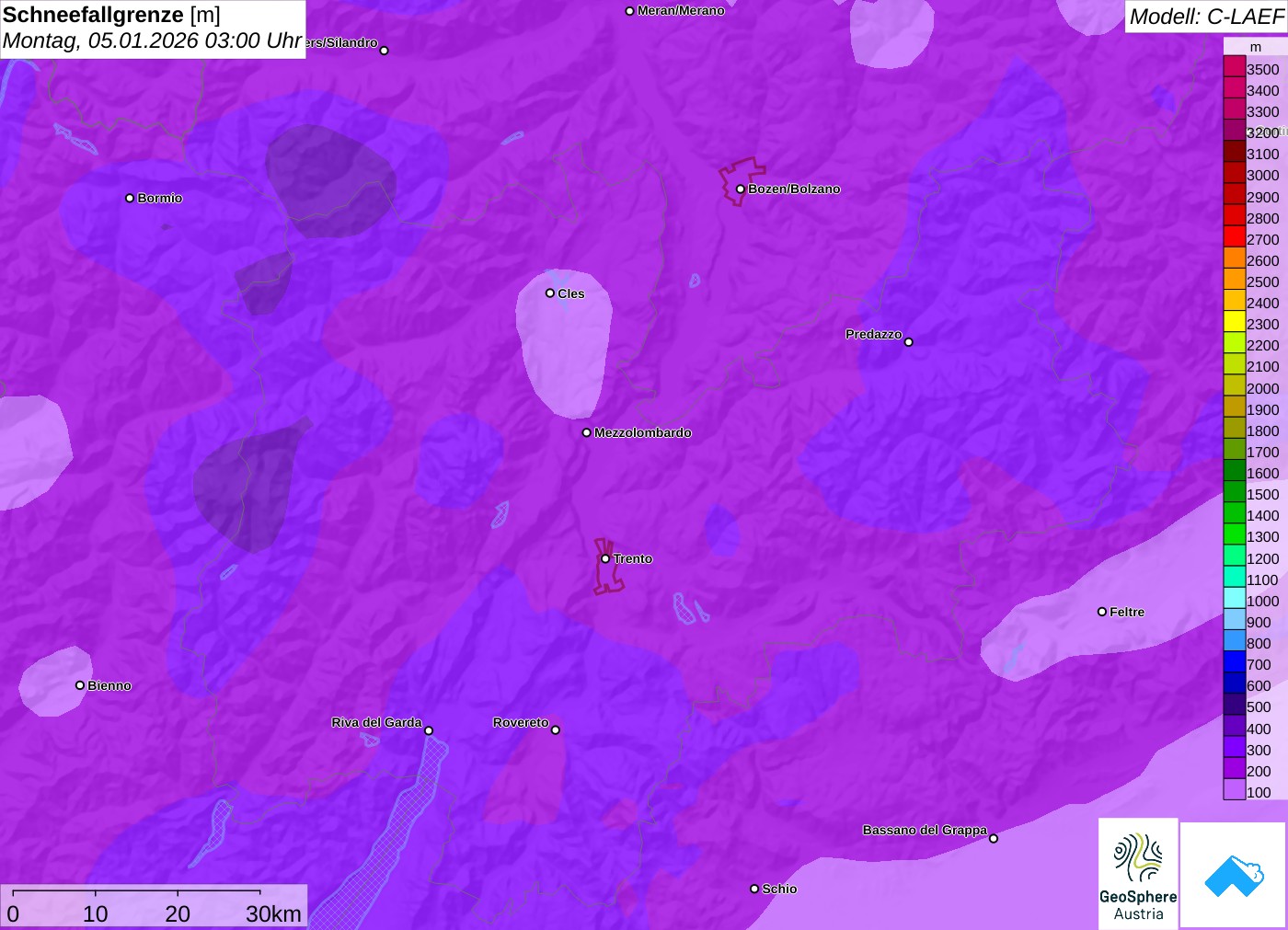Select the Trento city marker
The height and width of the screenshot is (930, 1288).
click(605, 558)
